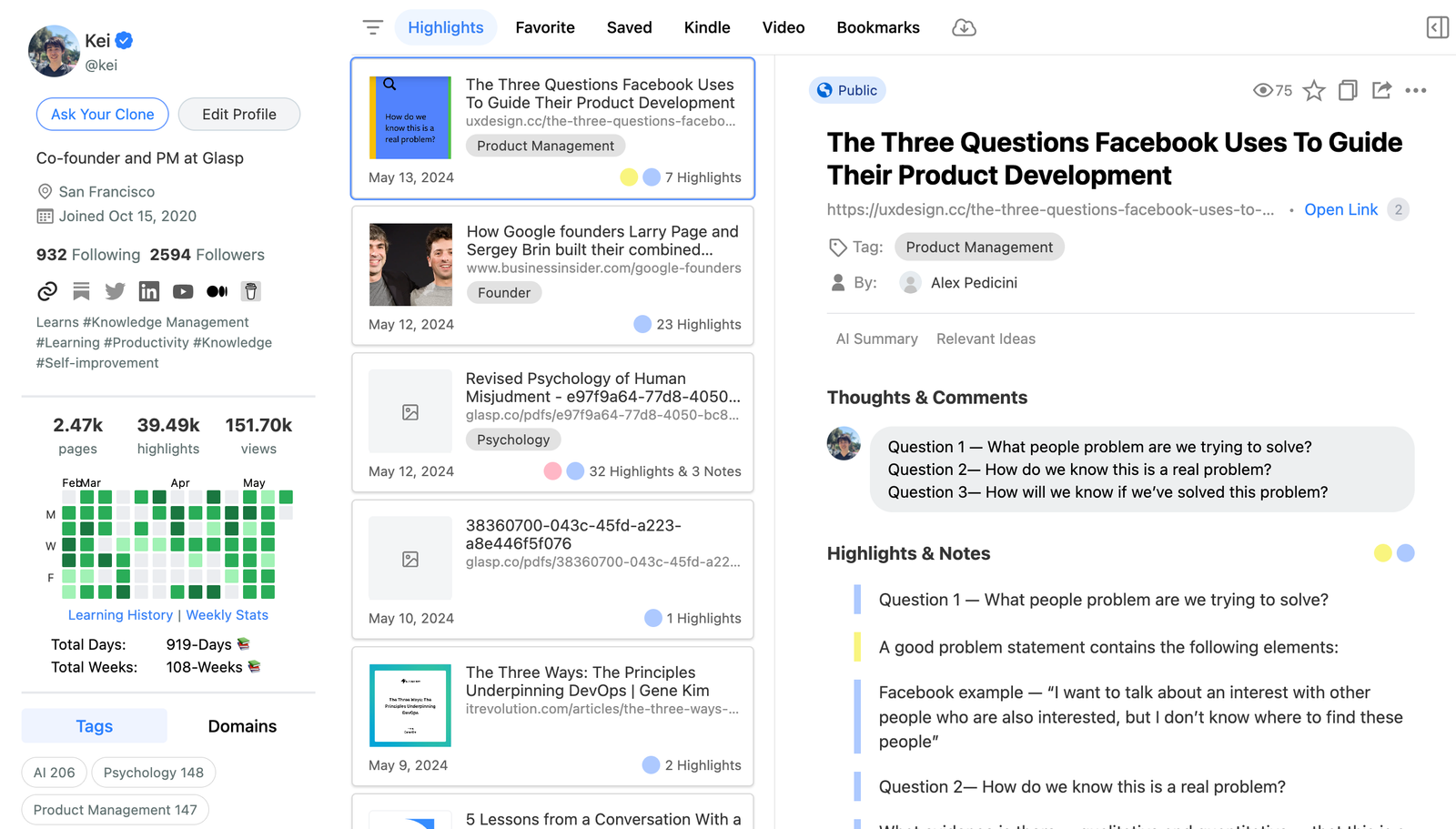Click Kei's profile avatar
This screenshot has height=829, width=1456.
click(x=54, y=51)
